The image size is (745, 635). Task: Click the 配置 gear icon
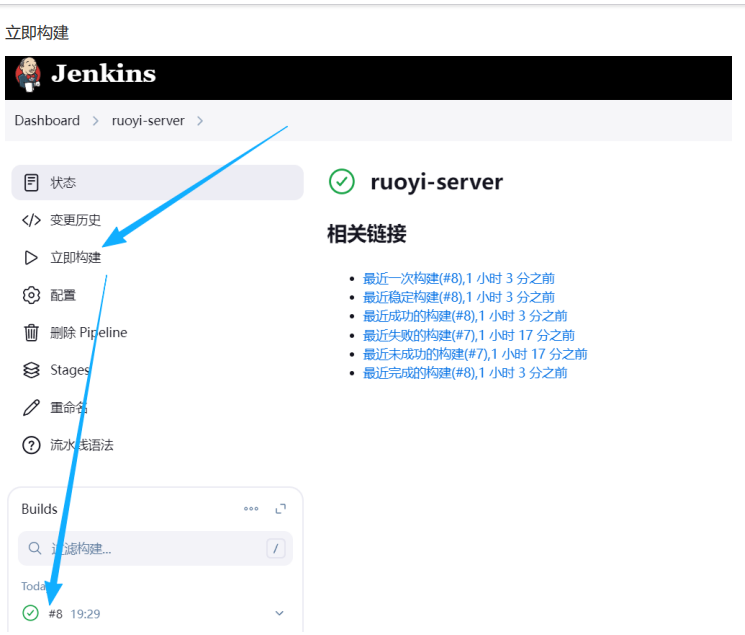(x=31, y=295)
